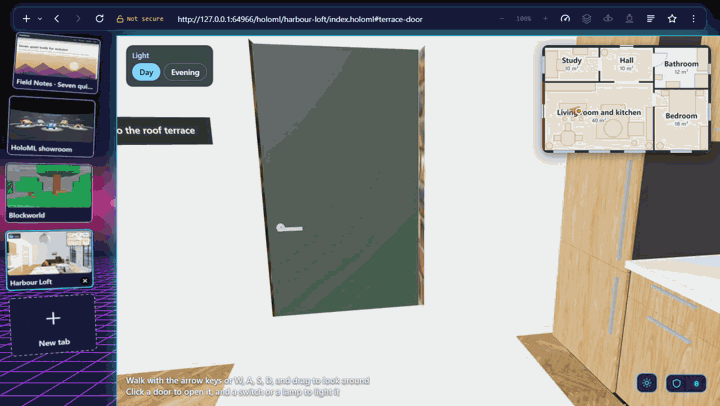Viewport: 720px width, 406px height.
Task: Zoom in with the plus icon
Action: 545,19
